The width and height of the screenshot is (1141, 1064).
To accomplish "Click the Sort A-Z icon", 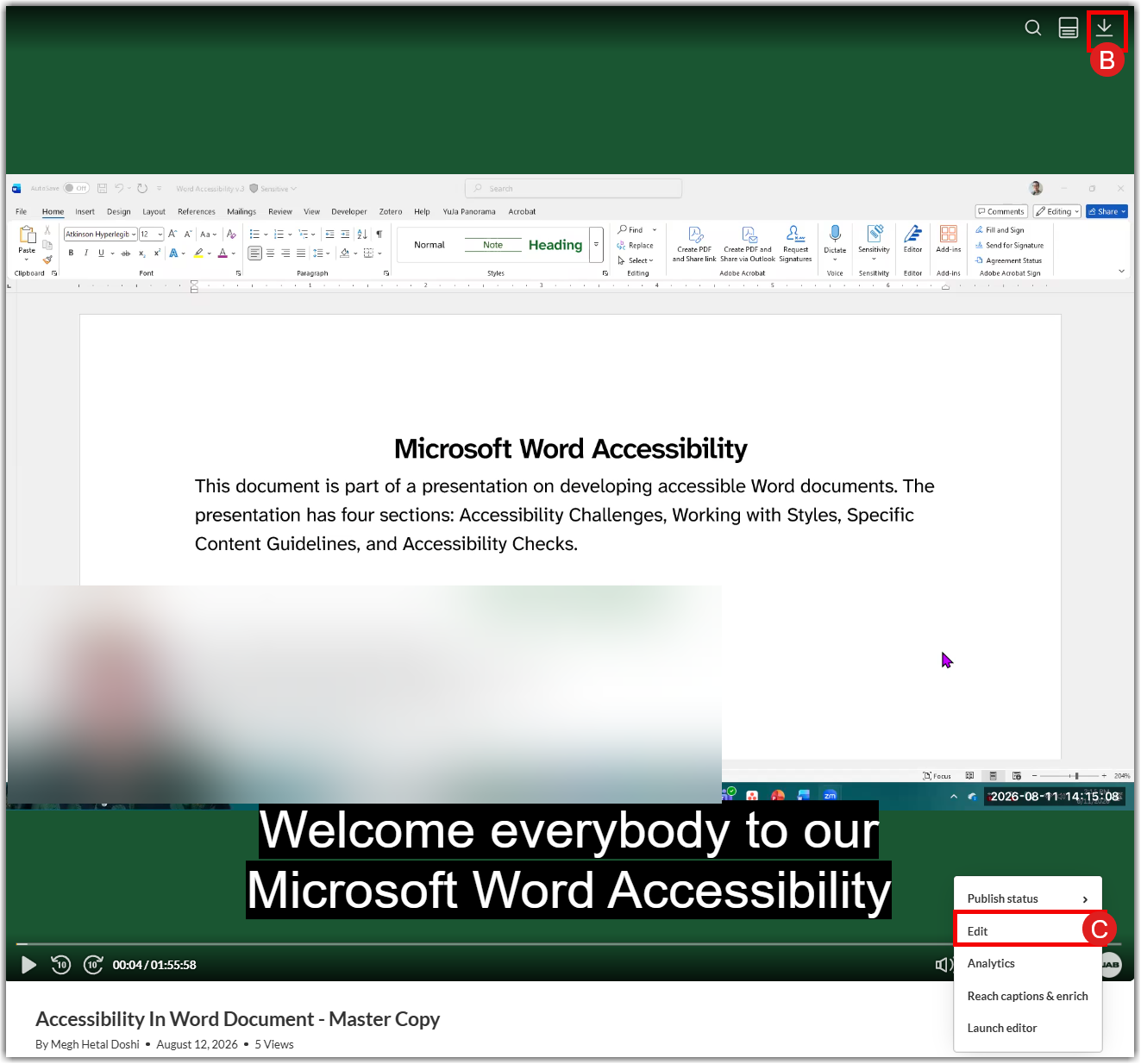I will pyautogui.click(x=362, y=234).
